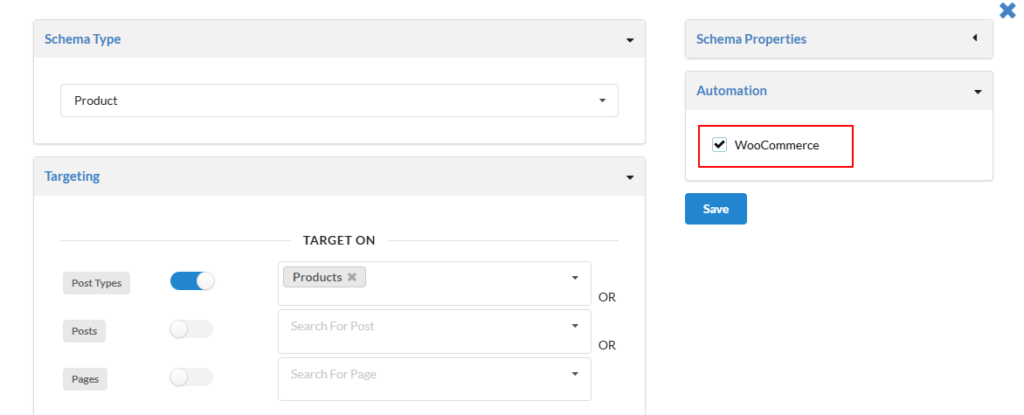Screen dimensions: 1024x415
Task: Uncheck the WooCommerce checkbox
Action: point(719,144)
